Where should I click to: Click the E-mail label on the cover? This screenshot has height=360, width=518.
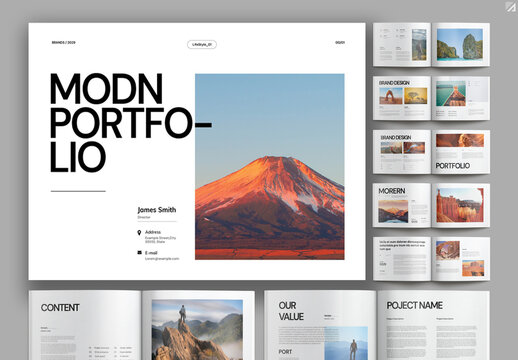pos(151,253)
